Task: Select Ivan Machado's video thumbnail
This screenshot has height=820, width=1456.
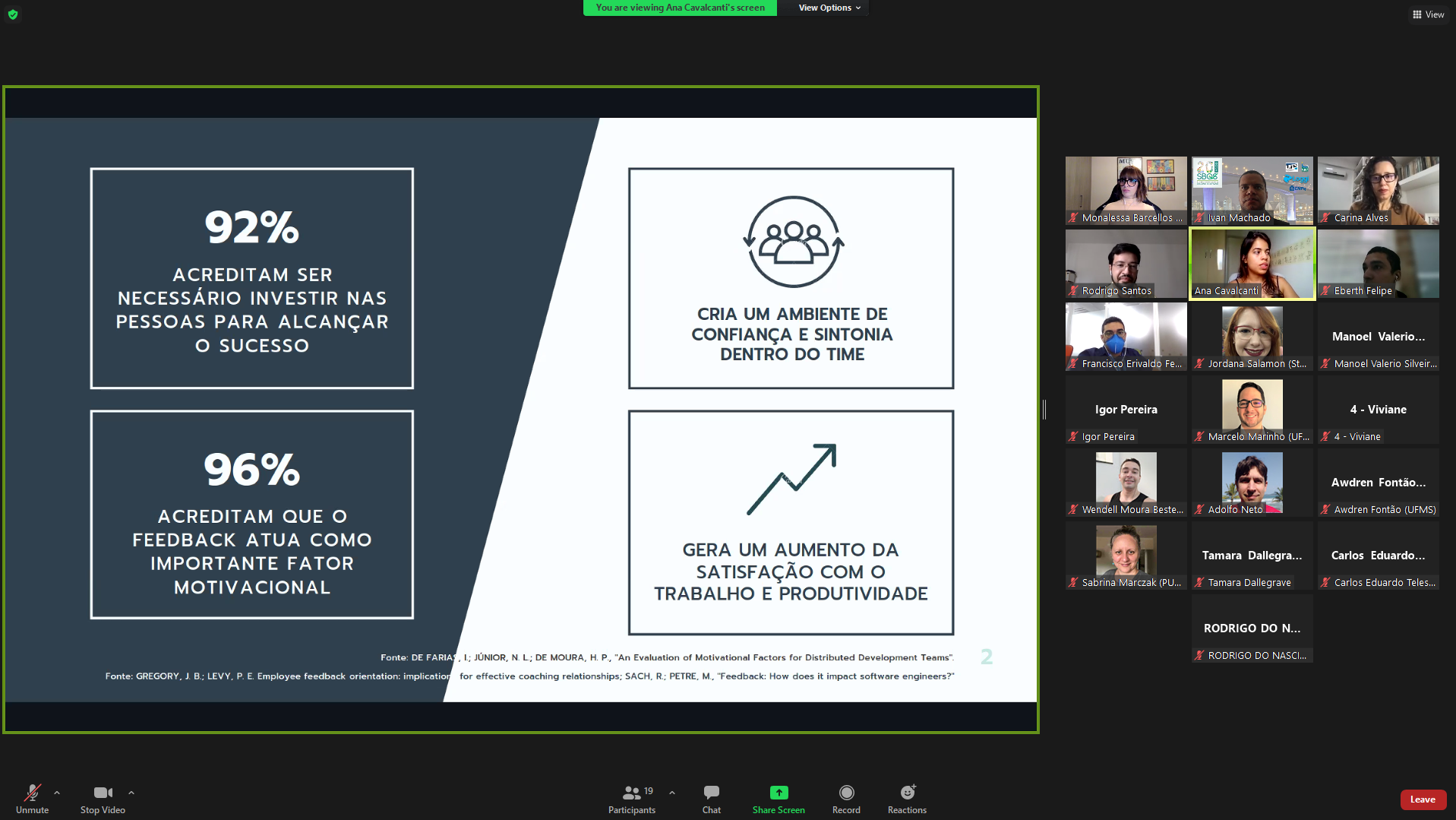Action: (x=1252, y=190)
